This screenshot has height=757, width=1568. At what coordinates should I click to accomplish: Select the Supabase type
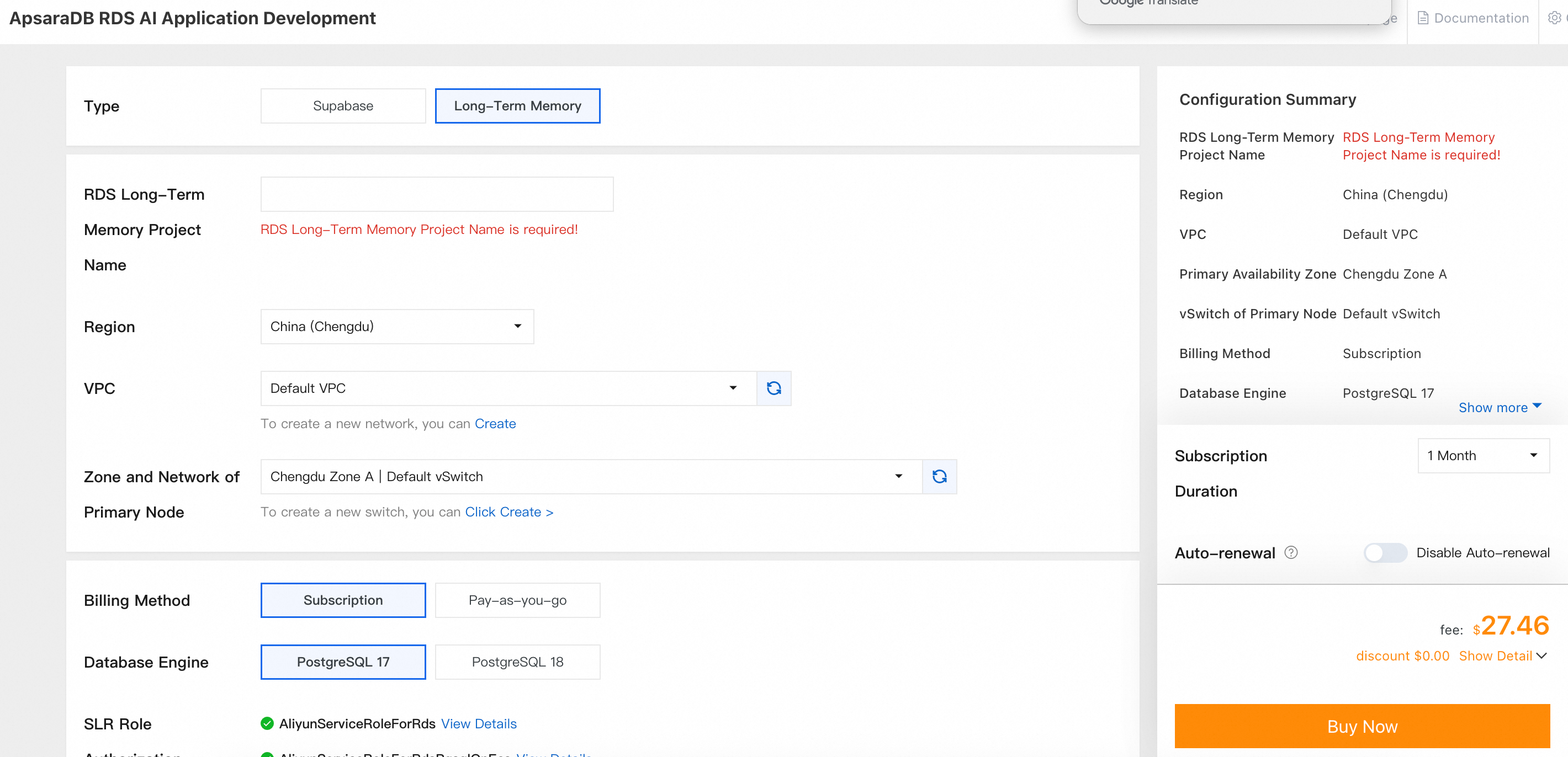coord(343,106)
